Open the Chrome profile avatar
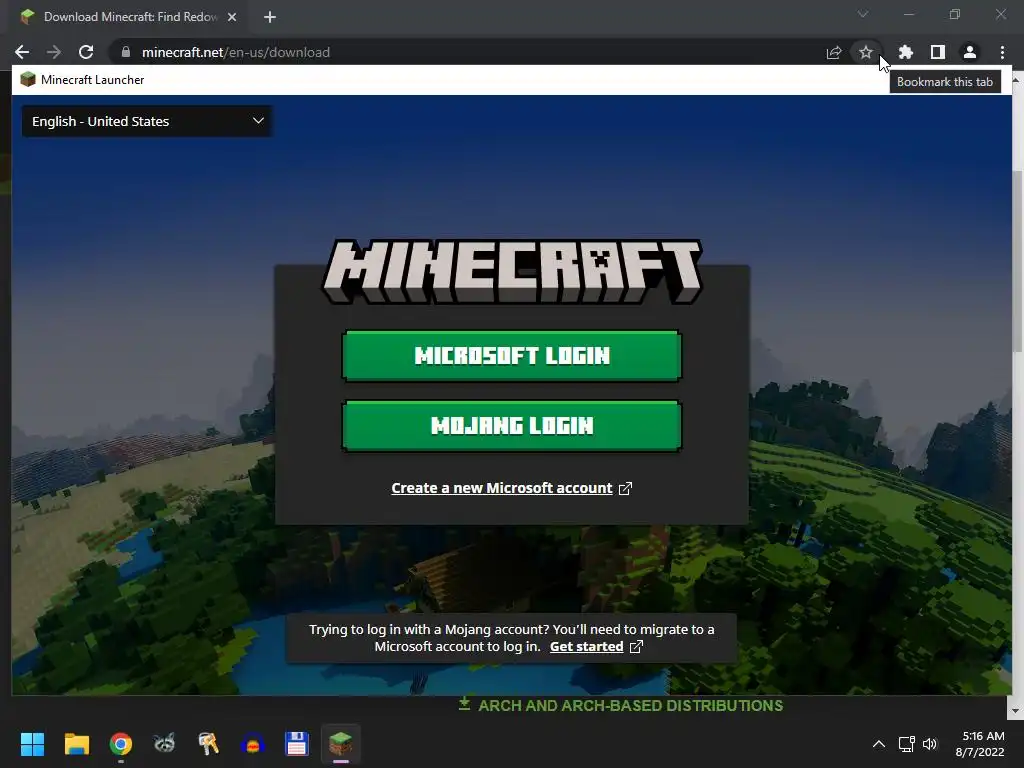 [970, 52]
